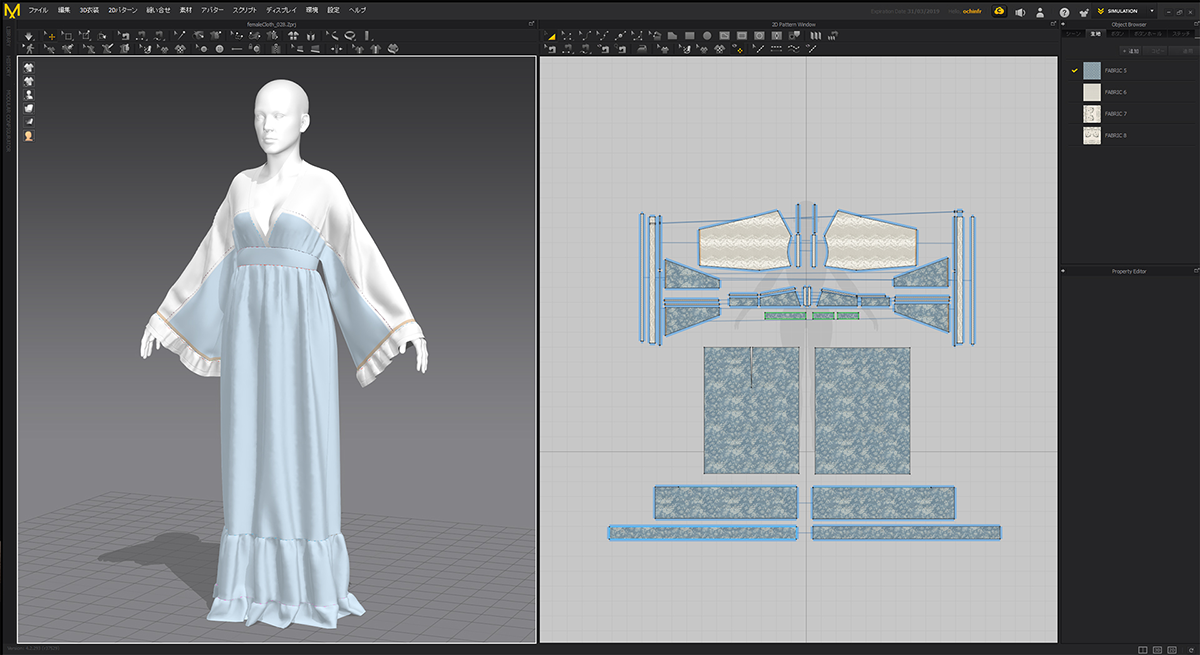Screen dimensions: 1200x655
Task: Click the yellow diamond sewing icon in 2D toolbar
Action: [x=739, y=49]
